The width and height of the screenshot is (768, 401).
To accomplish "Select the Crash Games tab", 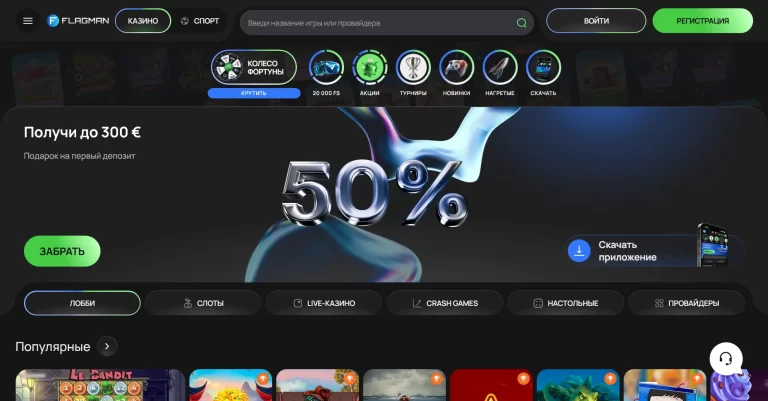I will point(445,303).
